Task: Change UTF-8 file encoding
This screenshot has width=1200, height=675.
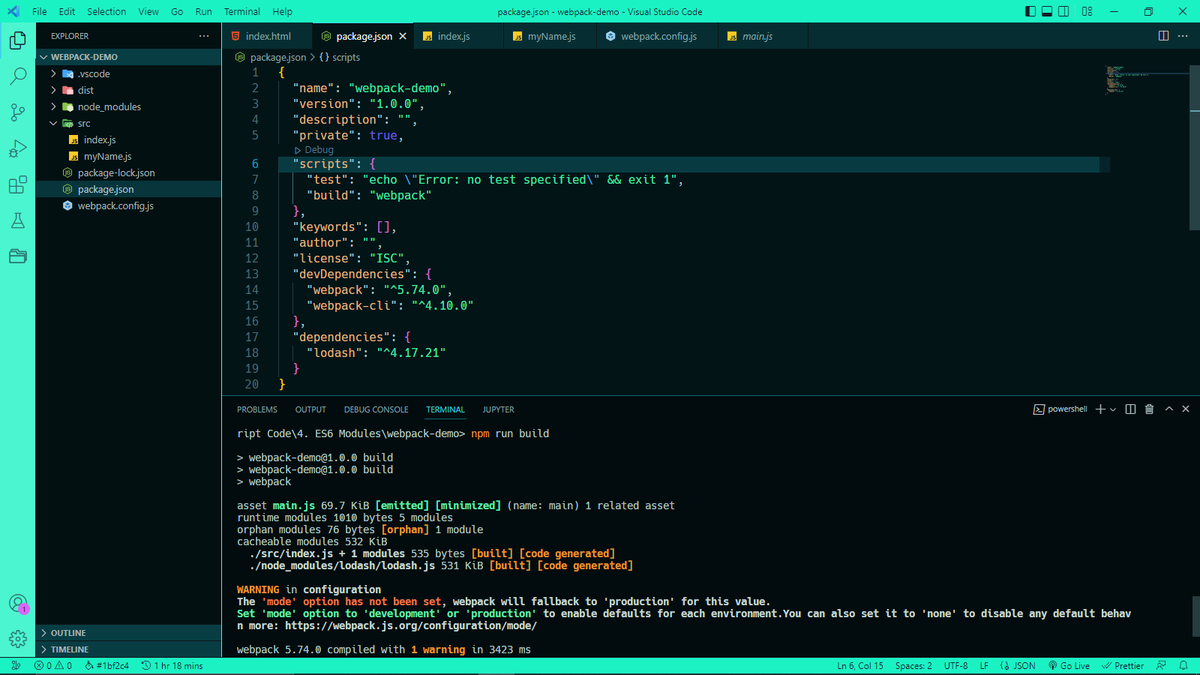Action: point(956,666)
